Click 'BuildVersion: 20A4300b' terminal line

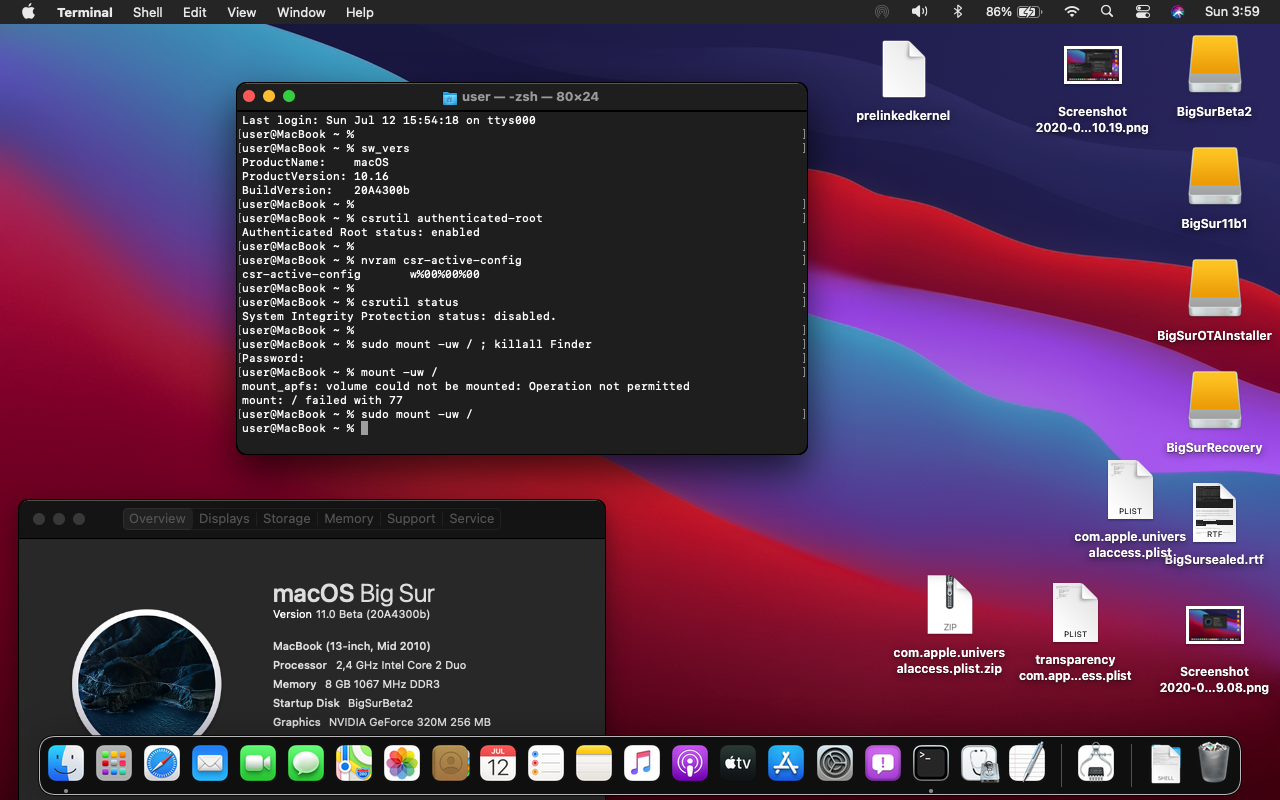tap(325, 190)
